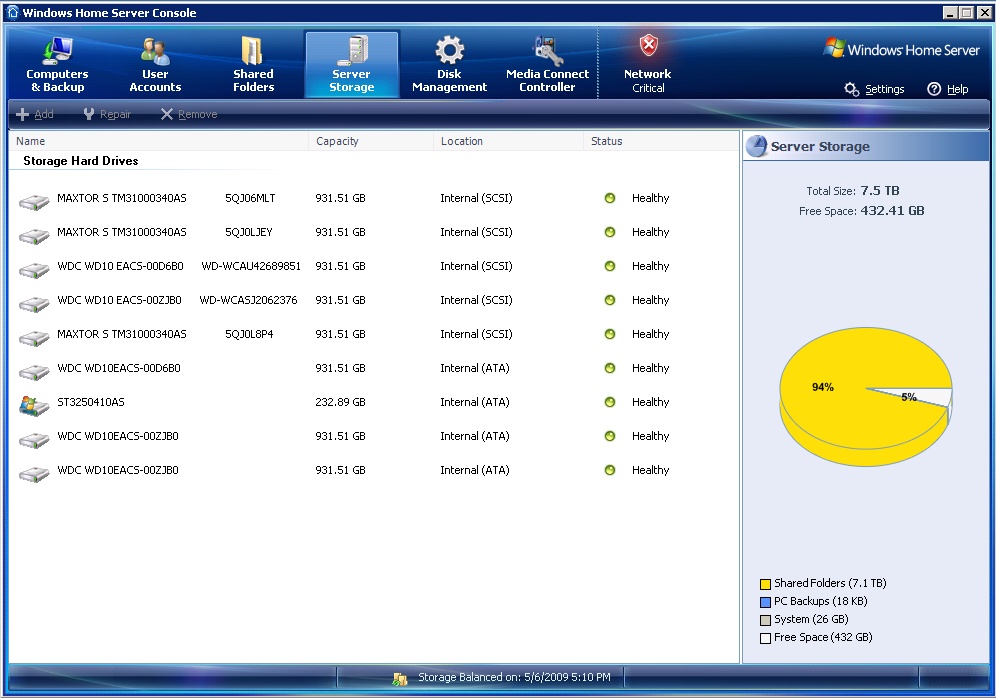This screenshot has width=996, height=698.
Task: Open the Disk Management tab
Action: click(449, 65)
